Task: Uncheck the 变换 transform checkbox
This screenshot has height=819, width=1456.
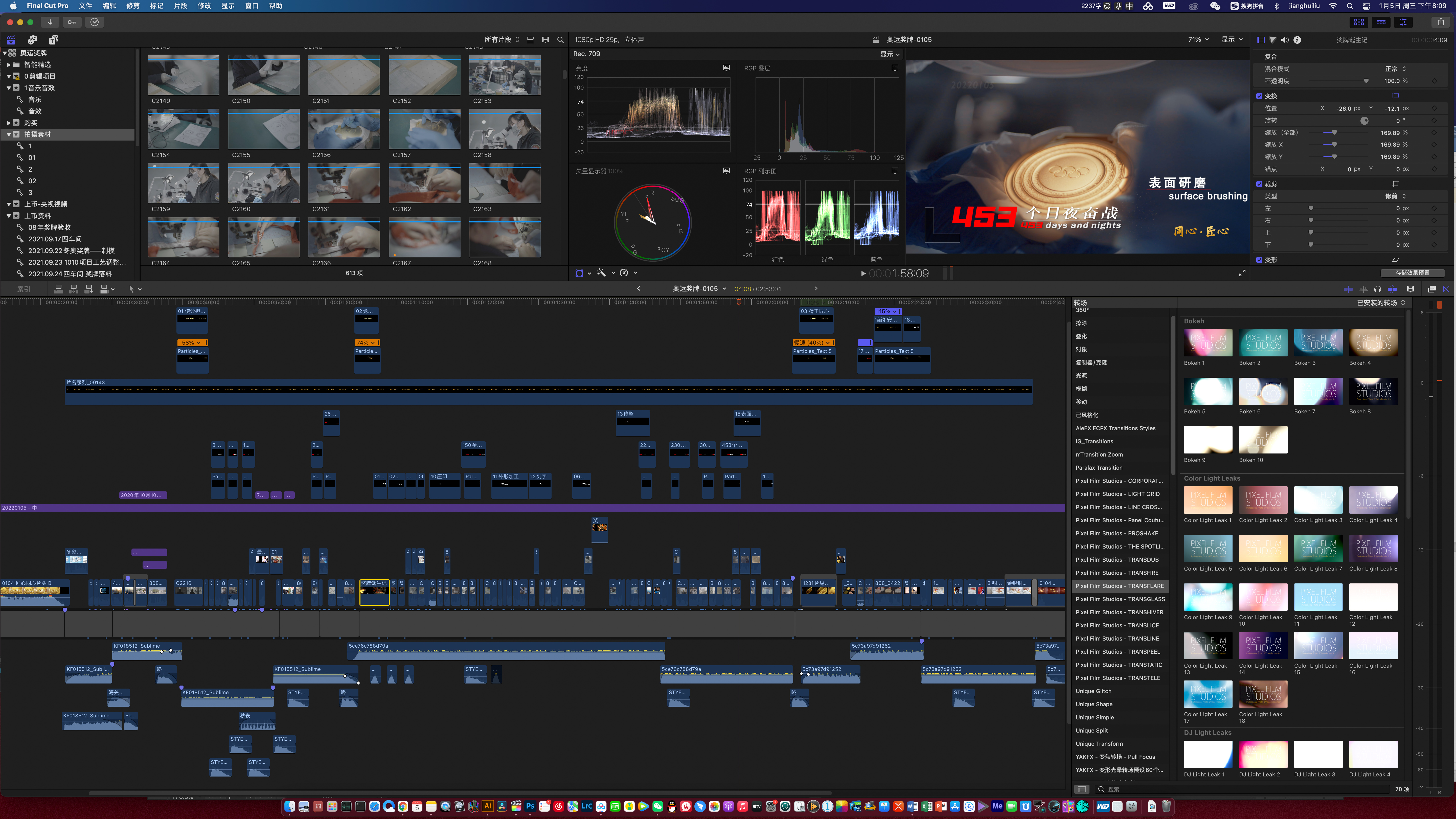Action: coord(1259,96)
